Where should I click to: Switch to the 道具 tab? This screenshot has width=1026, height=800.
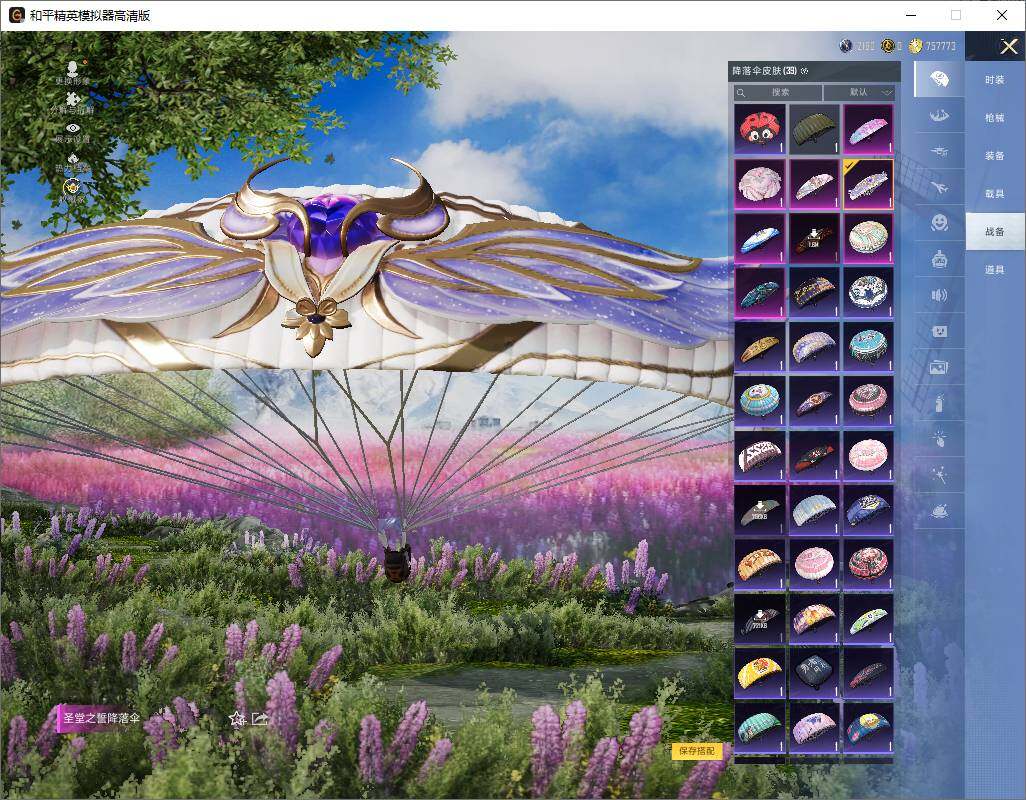(x=995, y=270)
